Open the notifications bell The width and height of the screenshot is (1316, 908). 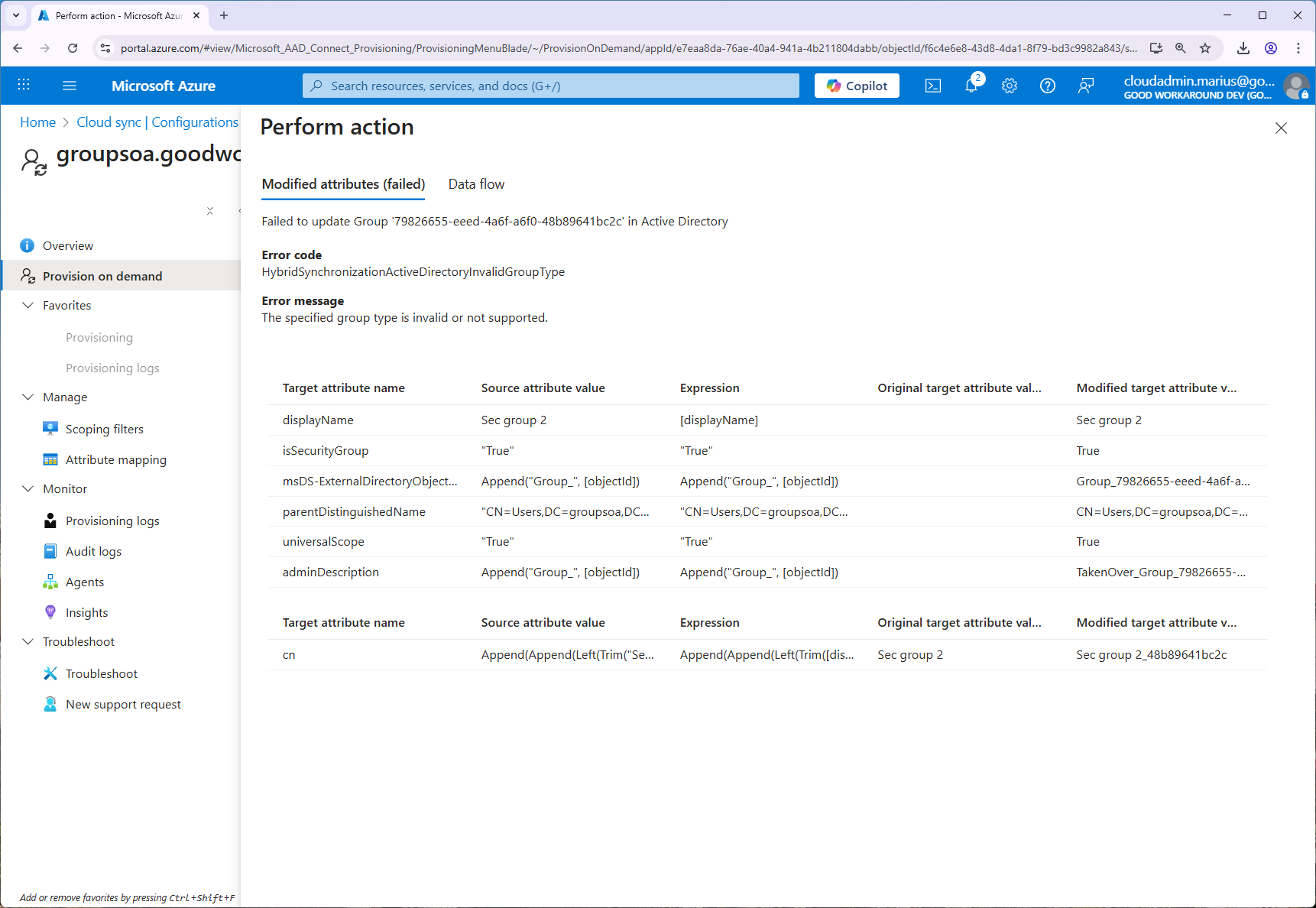pos(971,86)
